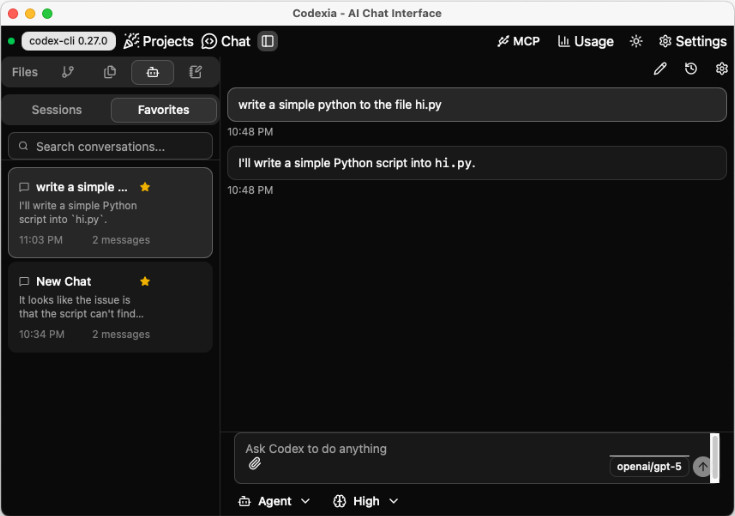Open the 'write a simple ...' conversation
Screen dimensions: 735x516
pyautogui.click(x=111, y=212)
